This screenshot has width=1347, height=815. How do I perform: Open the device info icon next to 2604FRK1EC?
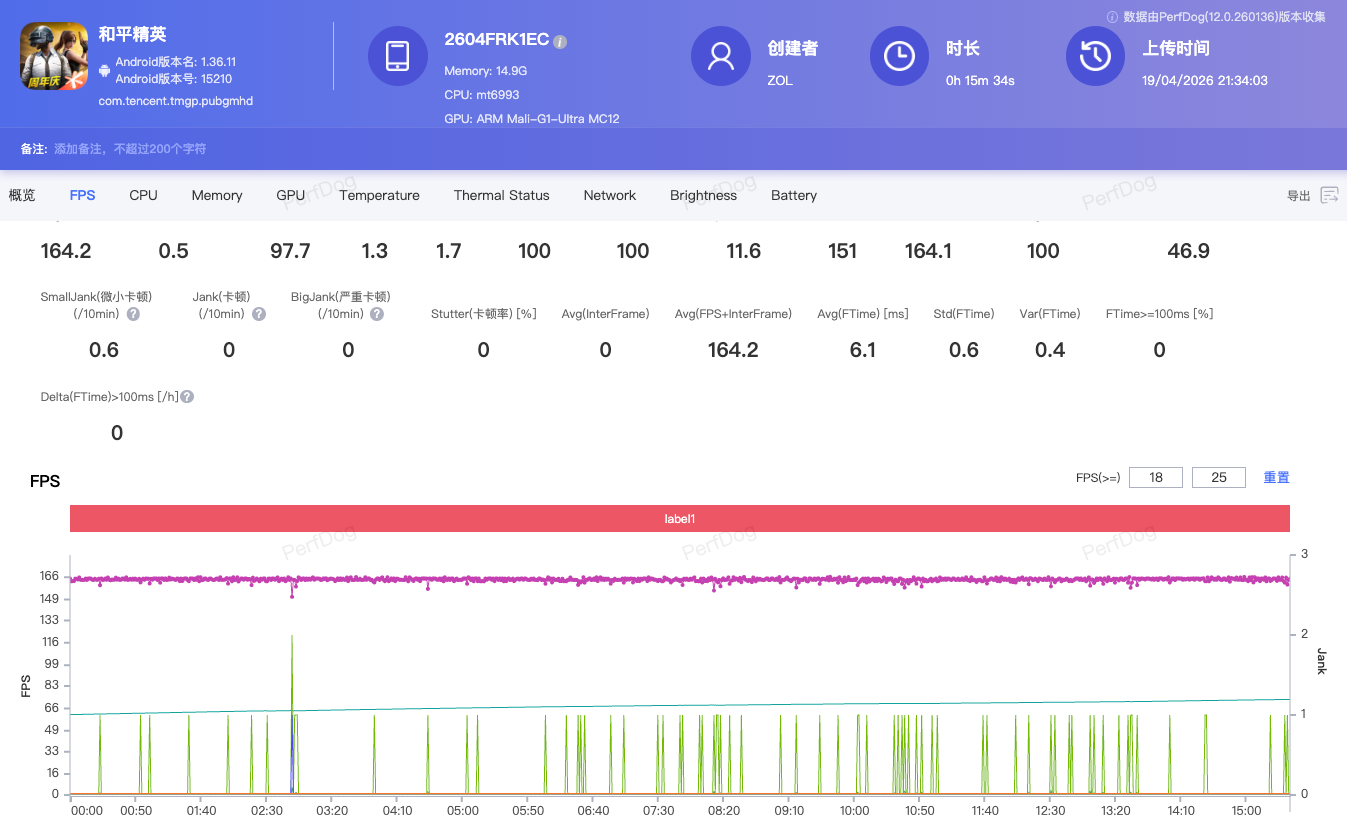click(559, 41)
